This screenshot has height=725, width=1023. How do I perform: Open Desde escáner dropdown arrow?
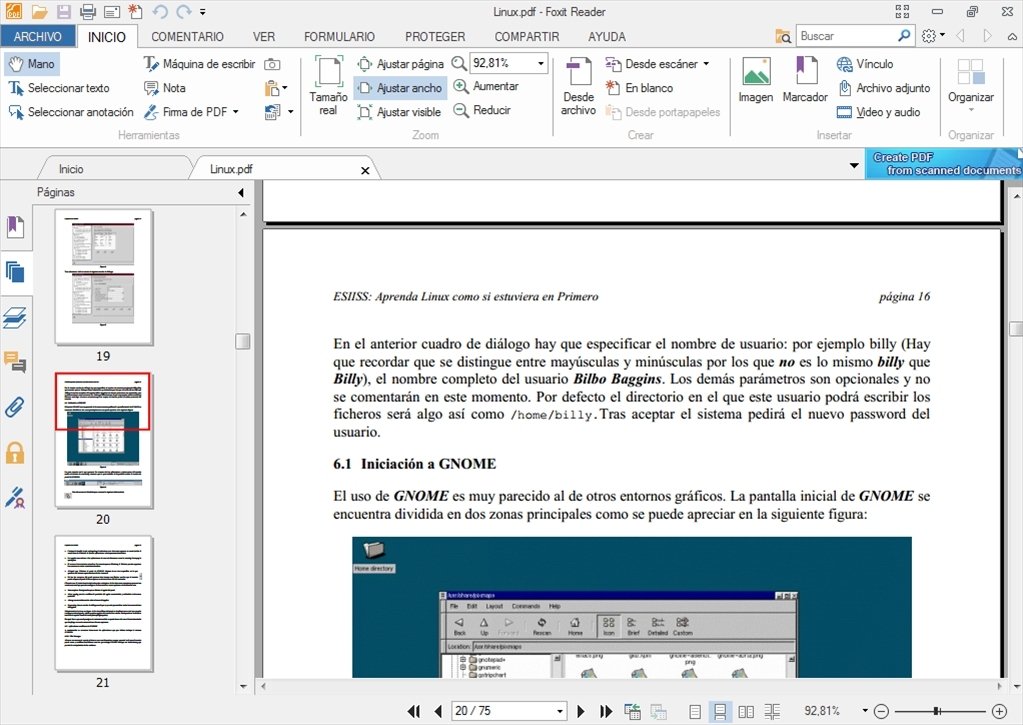click(x=706, y=64)
